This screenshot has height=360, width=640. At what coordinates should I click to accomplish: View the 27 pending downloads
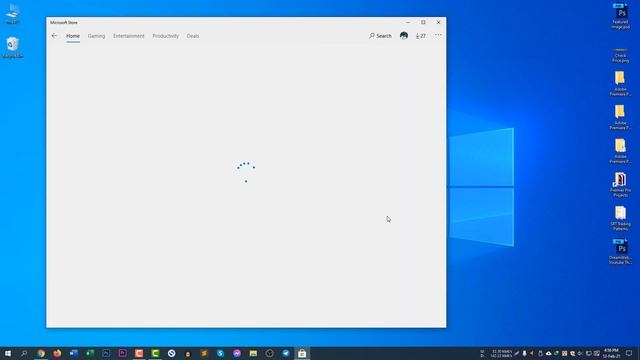click(420, 36)
